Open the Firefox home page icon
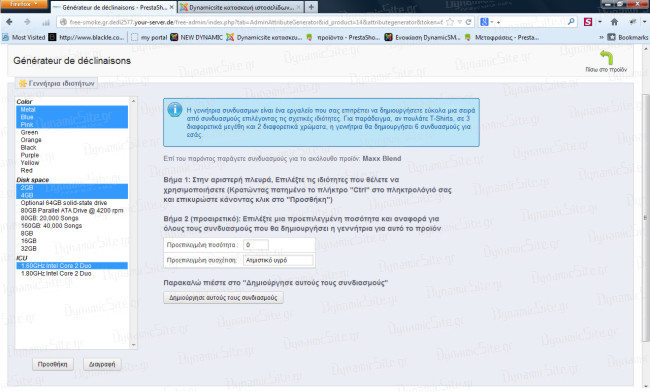The height and width of the screenshot is (392, 650). coord(614,22)
